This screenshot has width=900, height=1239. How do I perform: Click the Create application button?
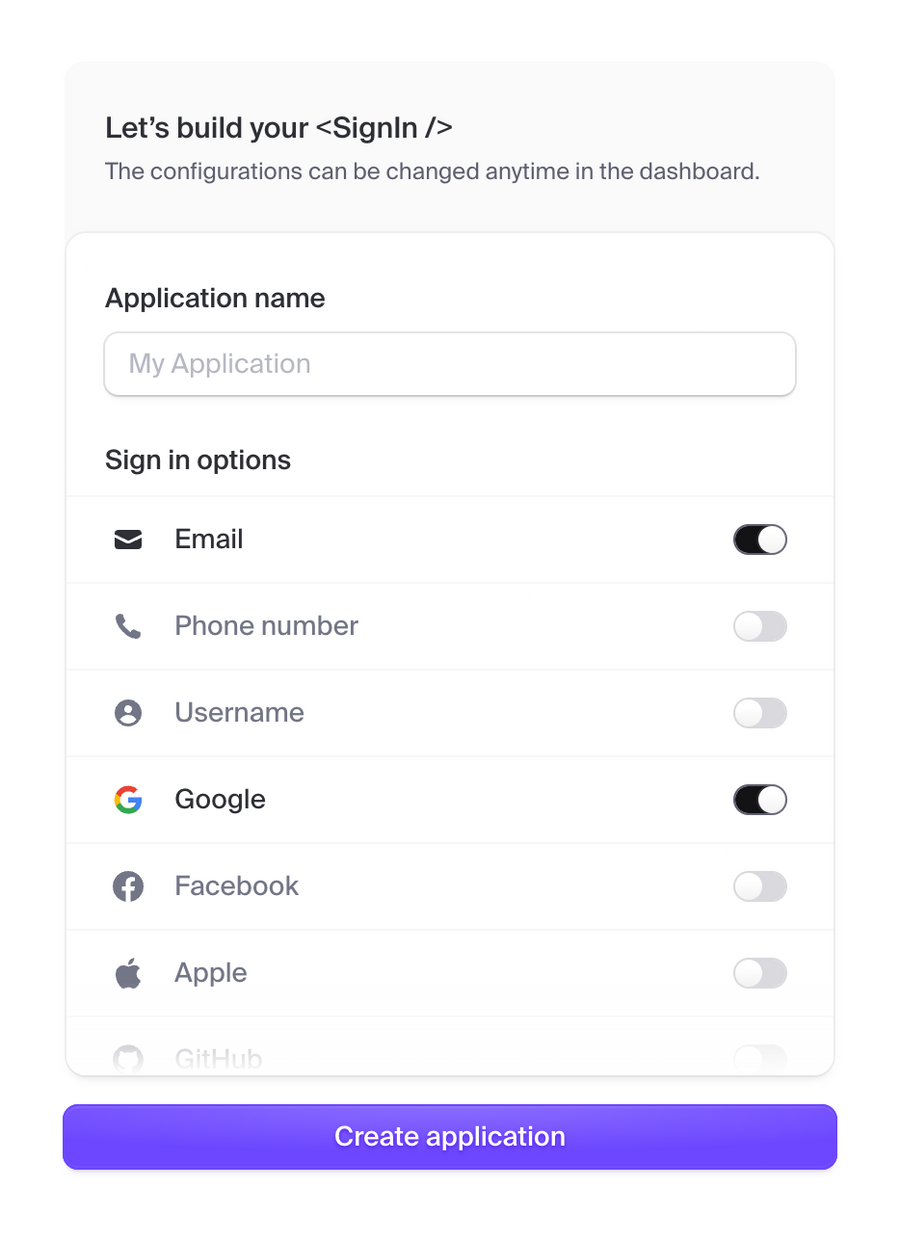(450, 1136)
